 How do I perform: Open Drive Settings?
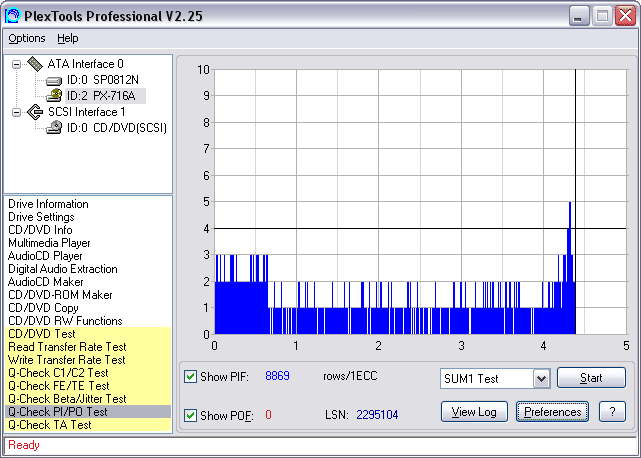[x=41, y=217]
